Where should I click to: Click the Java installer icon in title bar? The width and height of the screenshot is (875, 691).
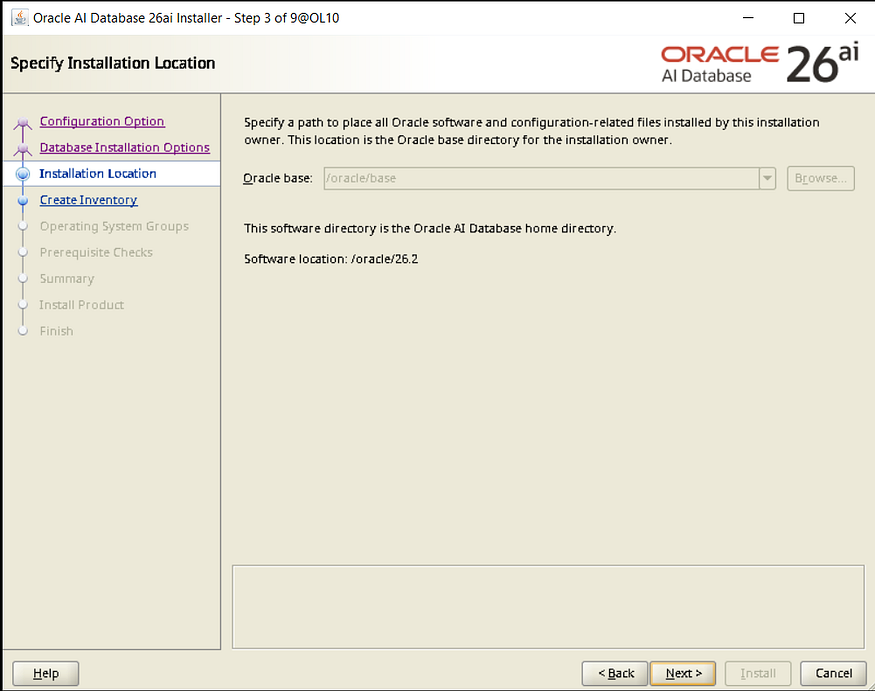pos(20,18)
